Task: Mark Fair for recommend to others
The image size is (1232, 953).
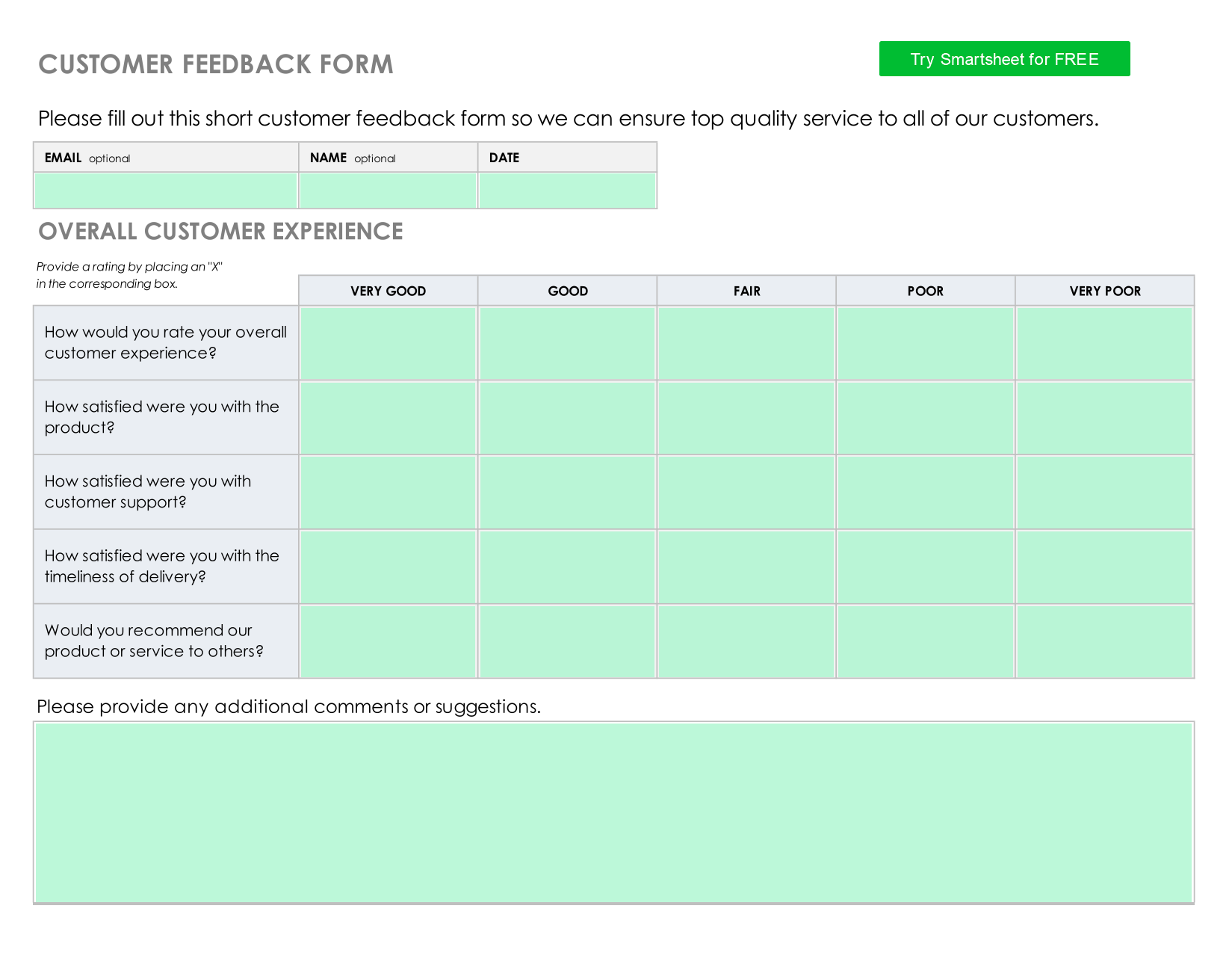Action: tap(746, 642)
